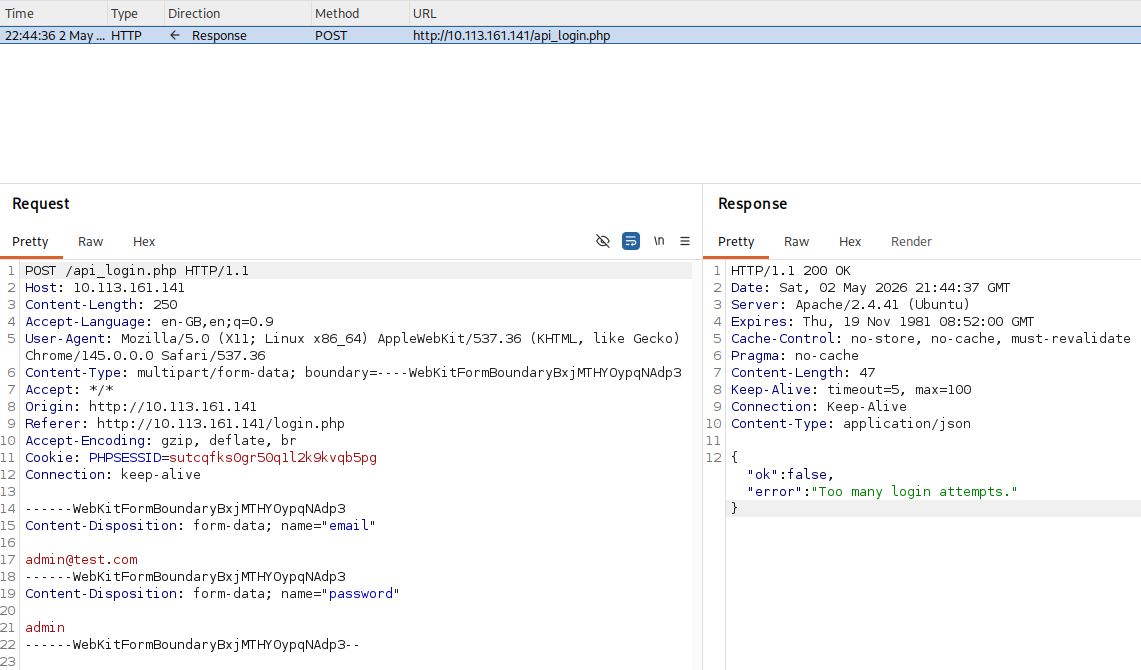The image size is (1141, 670).
Task: Click the Content-Type application/json line
Action: [851, 423]
